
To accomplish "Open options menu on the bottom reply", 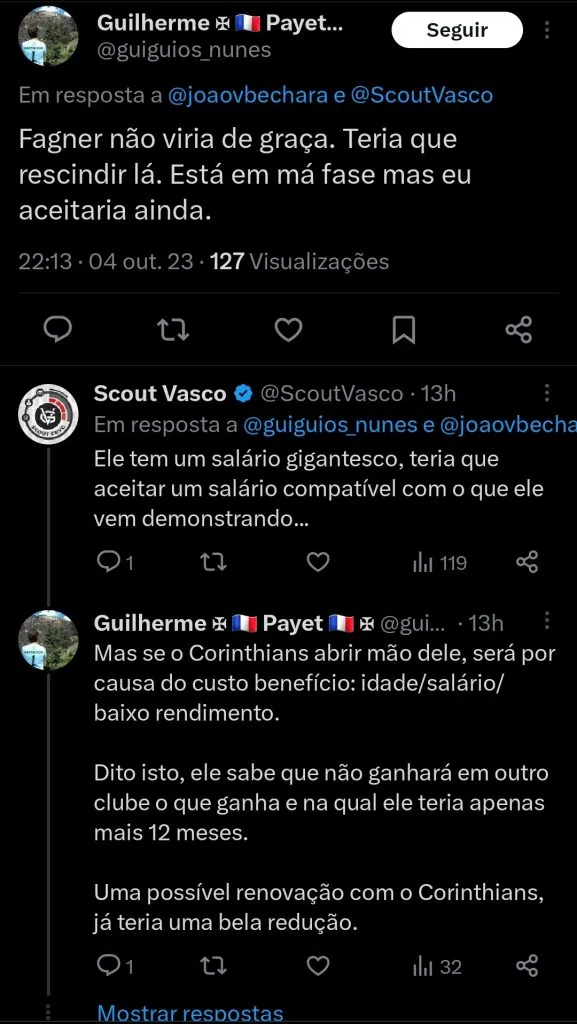I will tap(548, 622).
